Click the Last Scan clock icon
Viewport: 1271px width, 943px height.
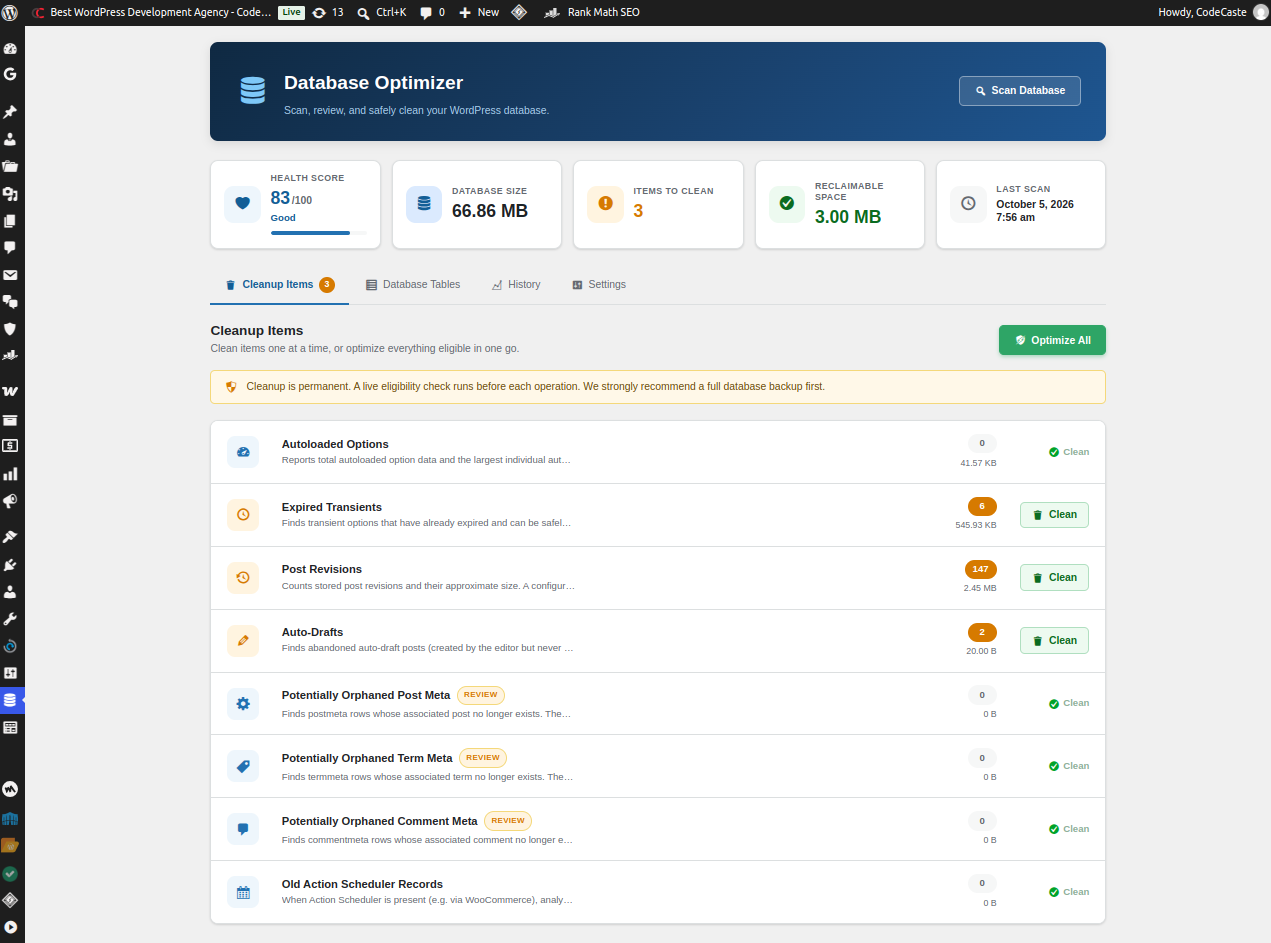click(968, 204)
